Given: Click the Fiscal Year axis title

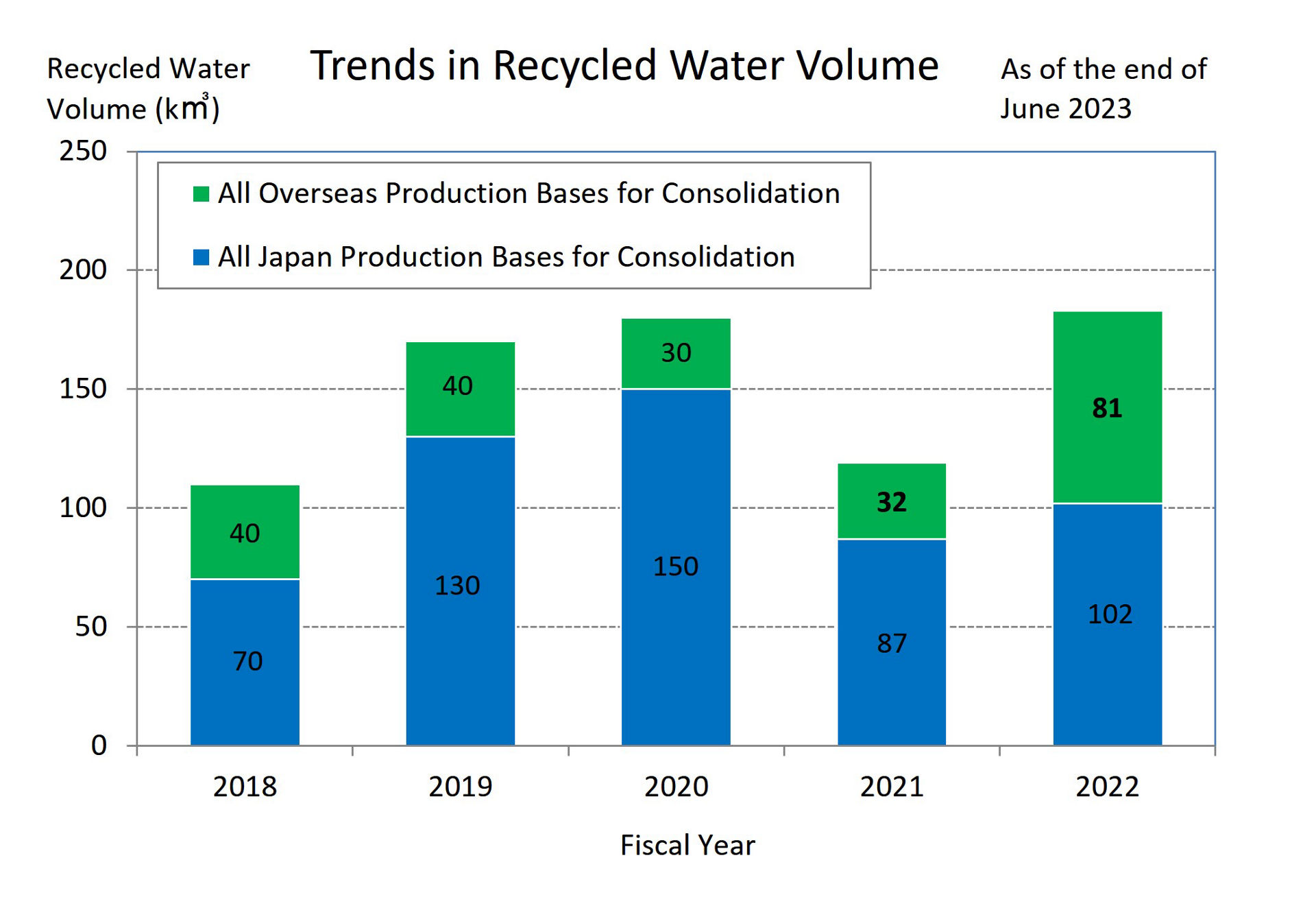Looking at the screenshot, I should point(687,845).
